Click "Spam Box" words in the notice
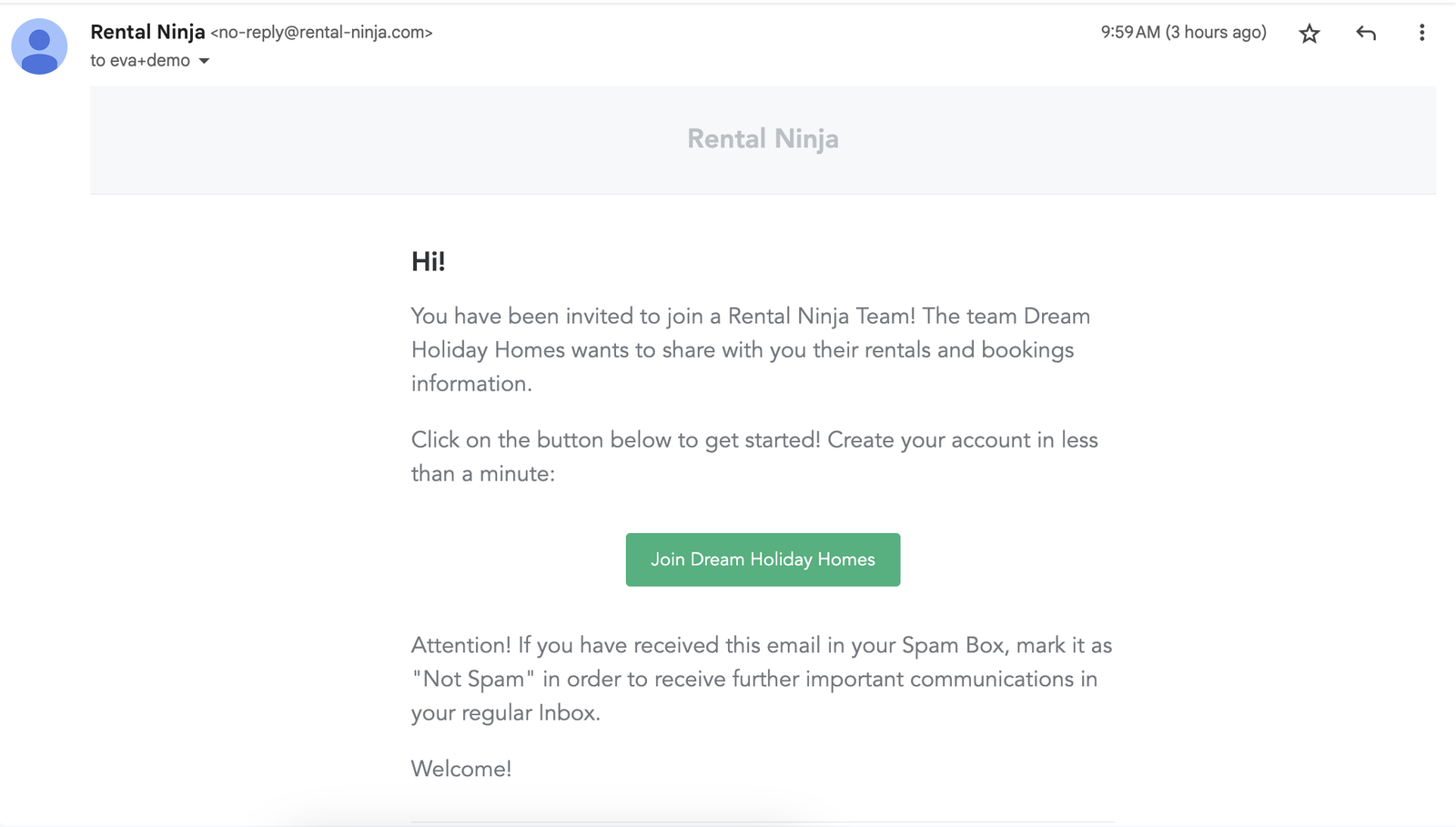The image size is (1456, 827). [953, 646]
